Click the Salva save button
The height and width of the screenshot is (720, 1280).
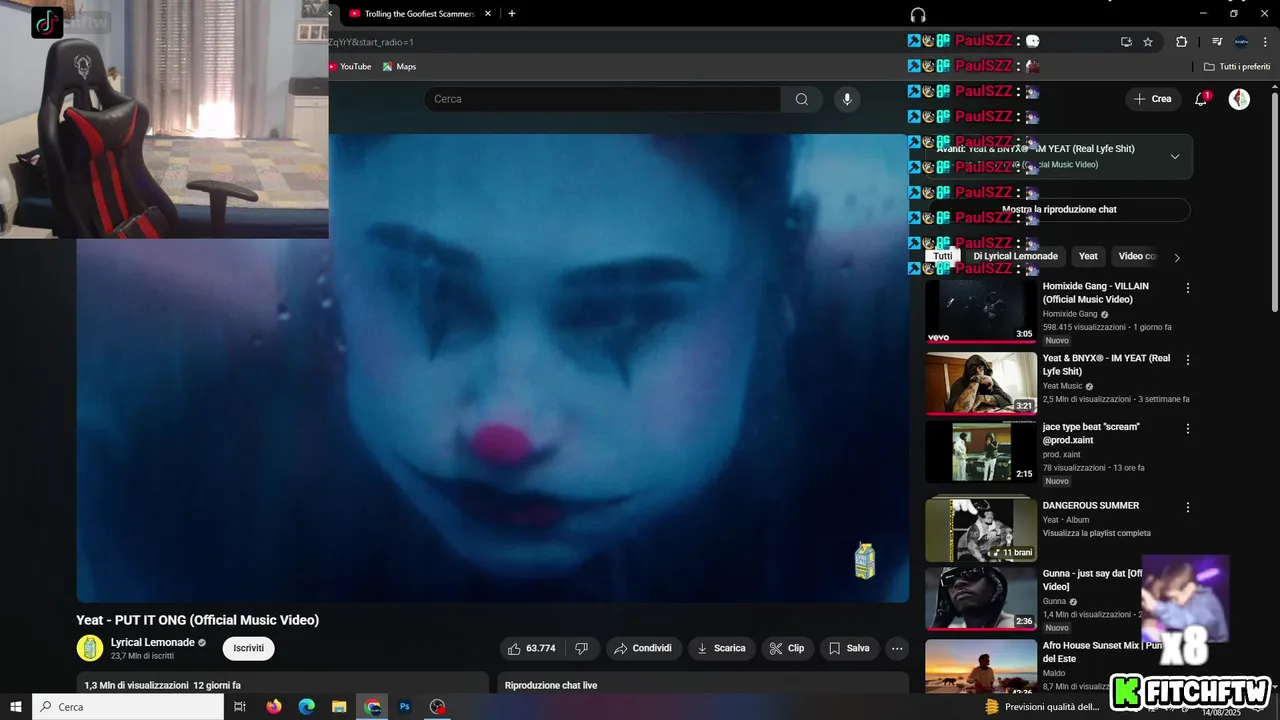click(x=849, y=648)
